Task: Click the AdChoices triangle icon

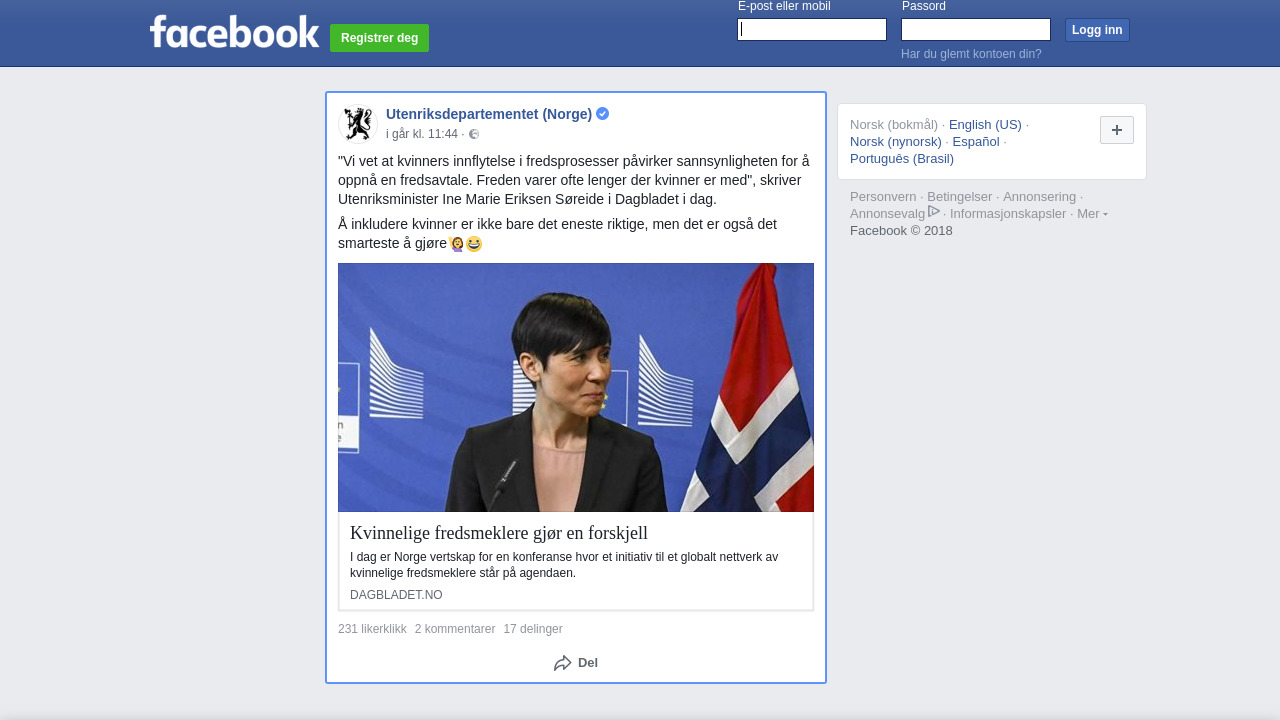Action: click(934, 211)
